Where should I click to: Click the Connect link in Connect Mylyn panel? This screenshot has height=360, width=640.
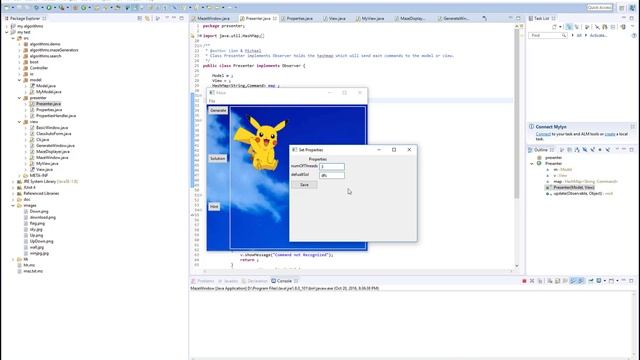pos(543,134)
